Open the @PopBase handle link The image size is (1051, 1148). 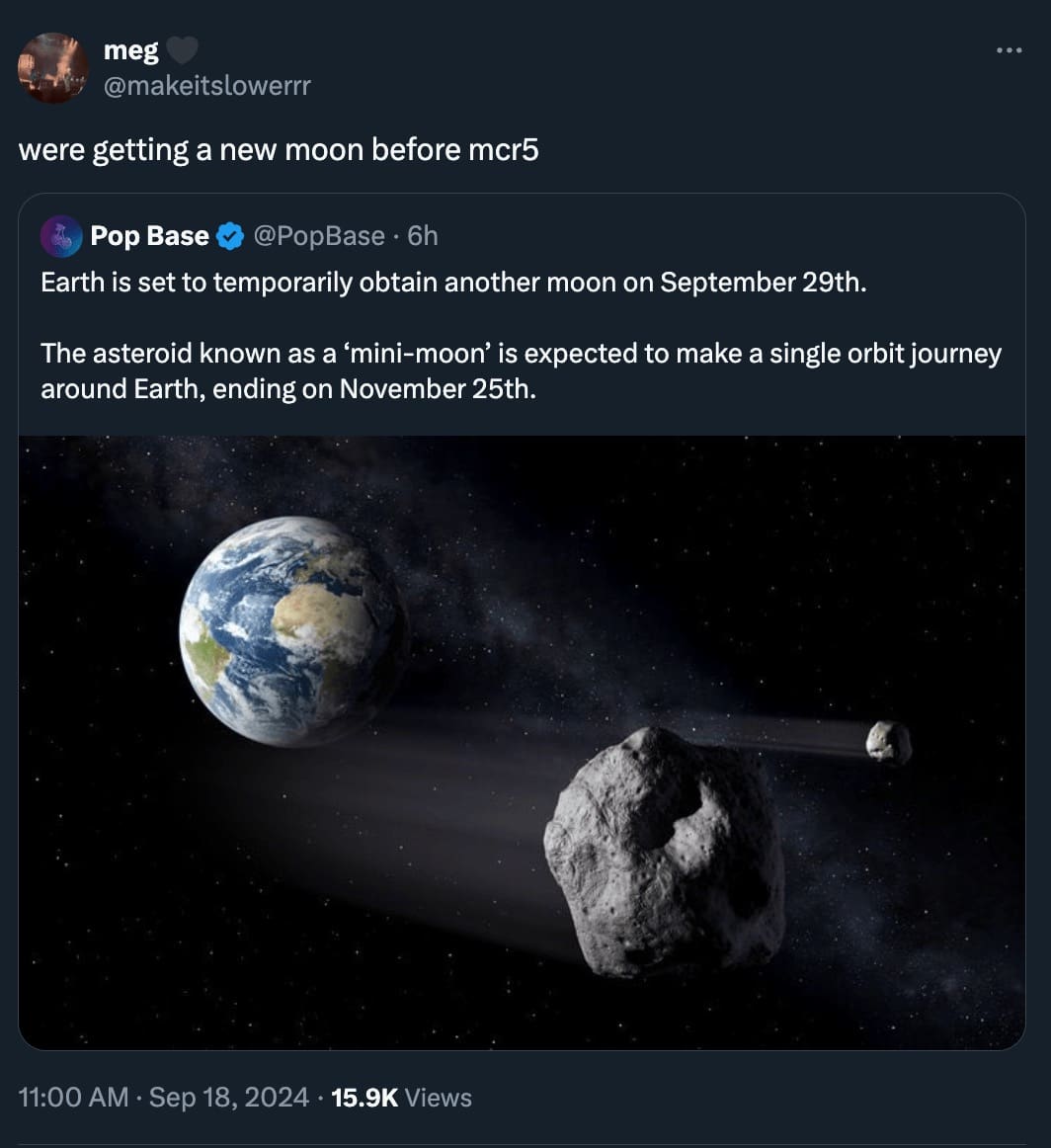[x=318, y=236]
